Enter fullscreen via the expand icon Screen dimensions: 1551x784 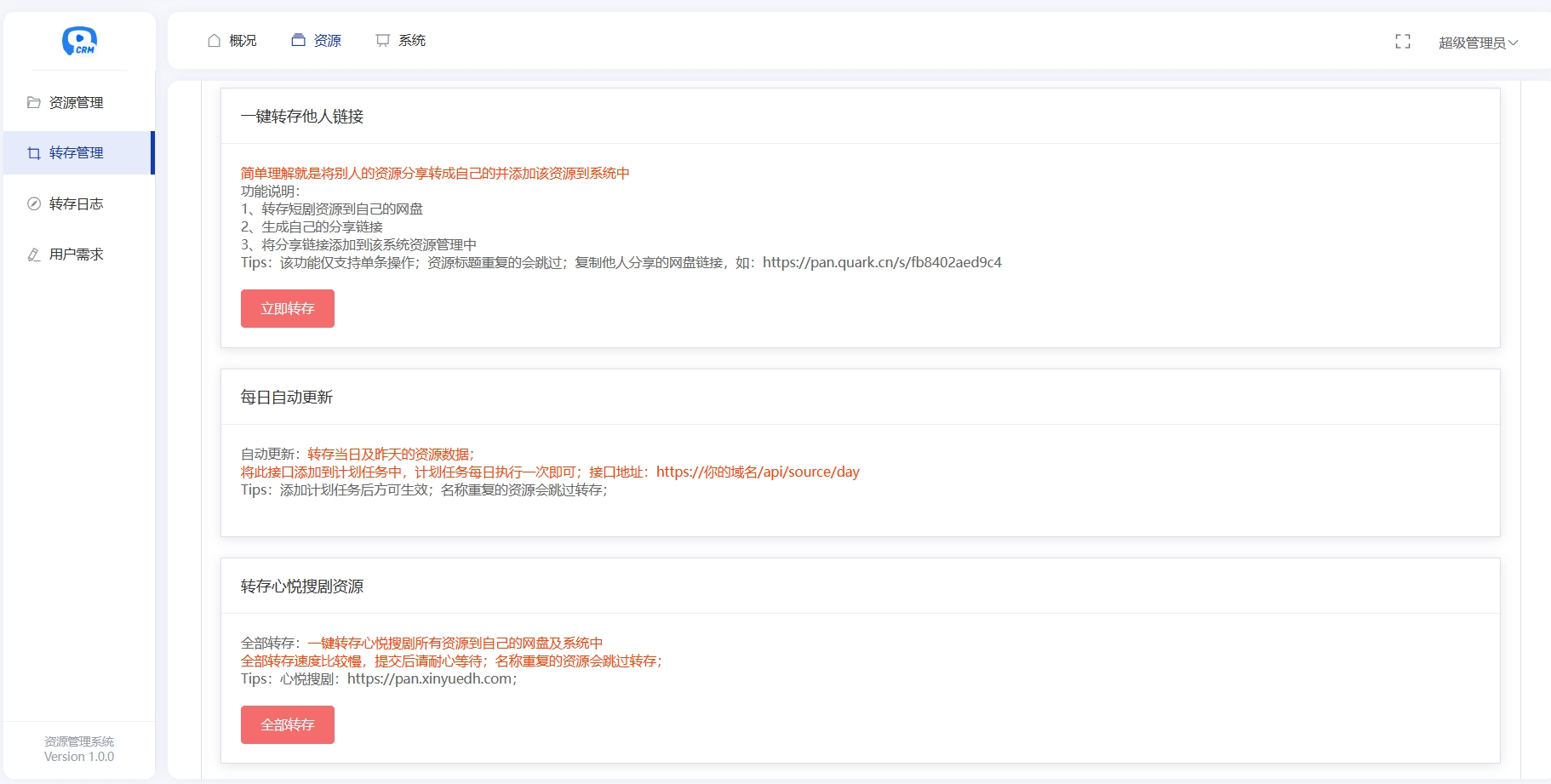1402,41
